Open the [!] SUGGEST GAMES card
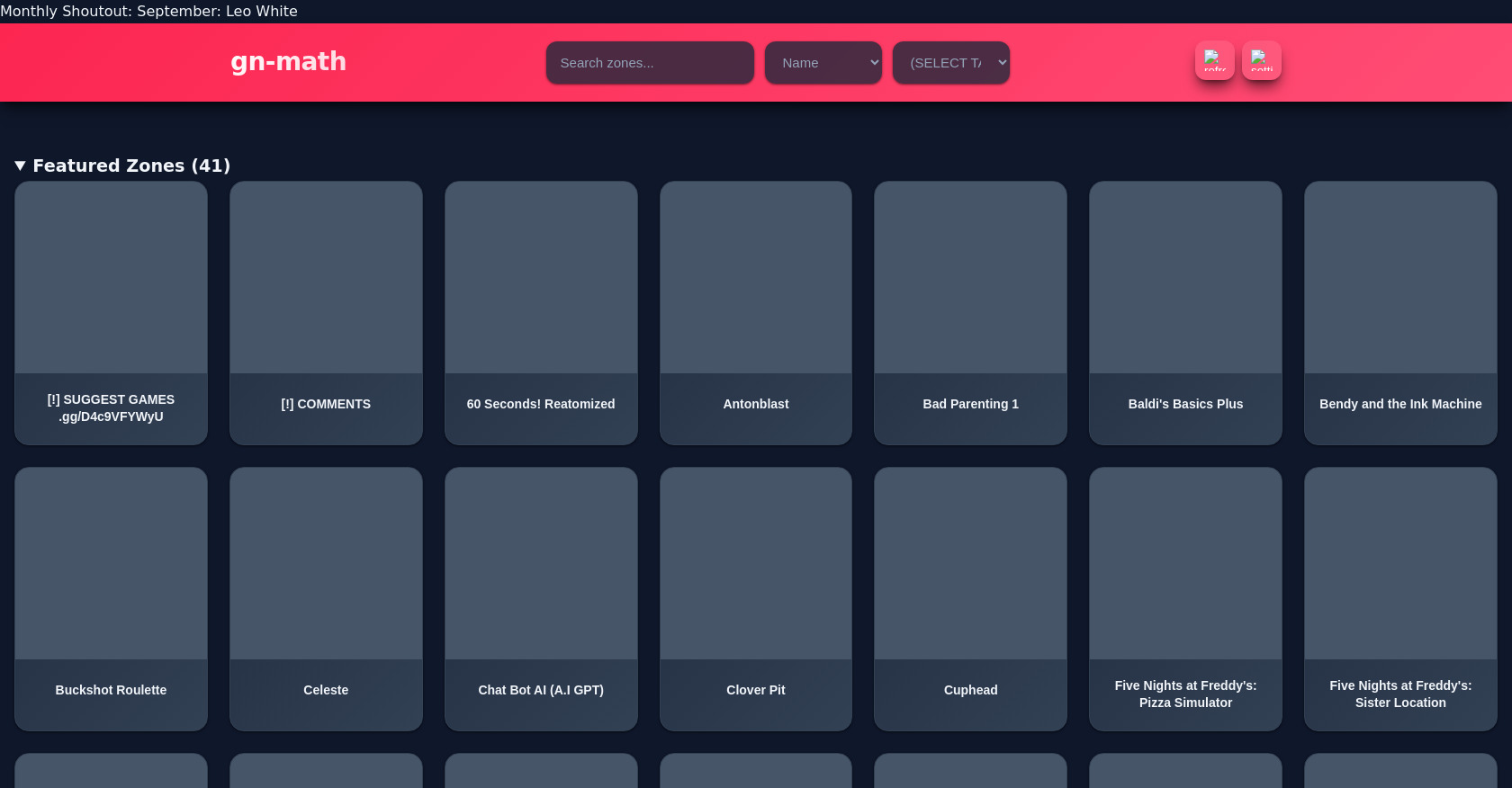1512x788 pixels. pos(111,313)
